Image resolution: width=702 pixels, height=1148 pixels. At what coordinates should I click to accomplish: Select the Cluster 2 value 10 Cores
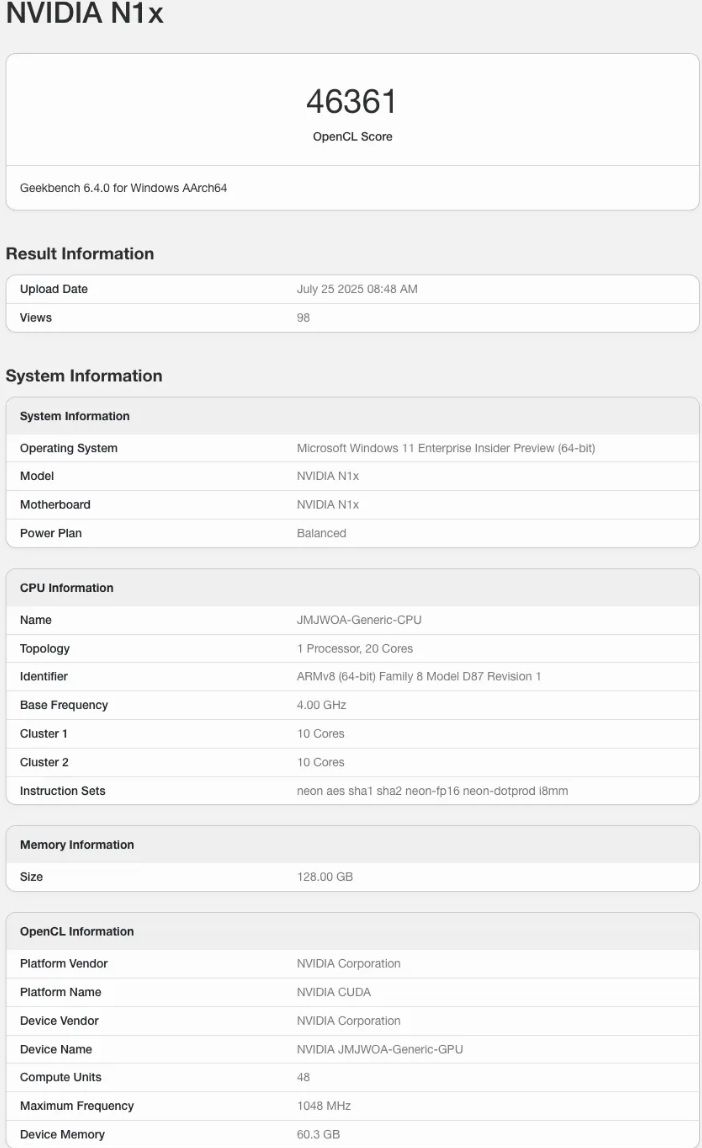[320, 762]
